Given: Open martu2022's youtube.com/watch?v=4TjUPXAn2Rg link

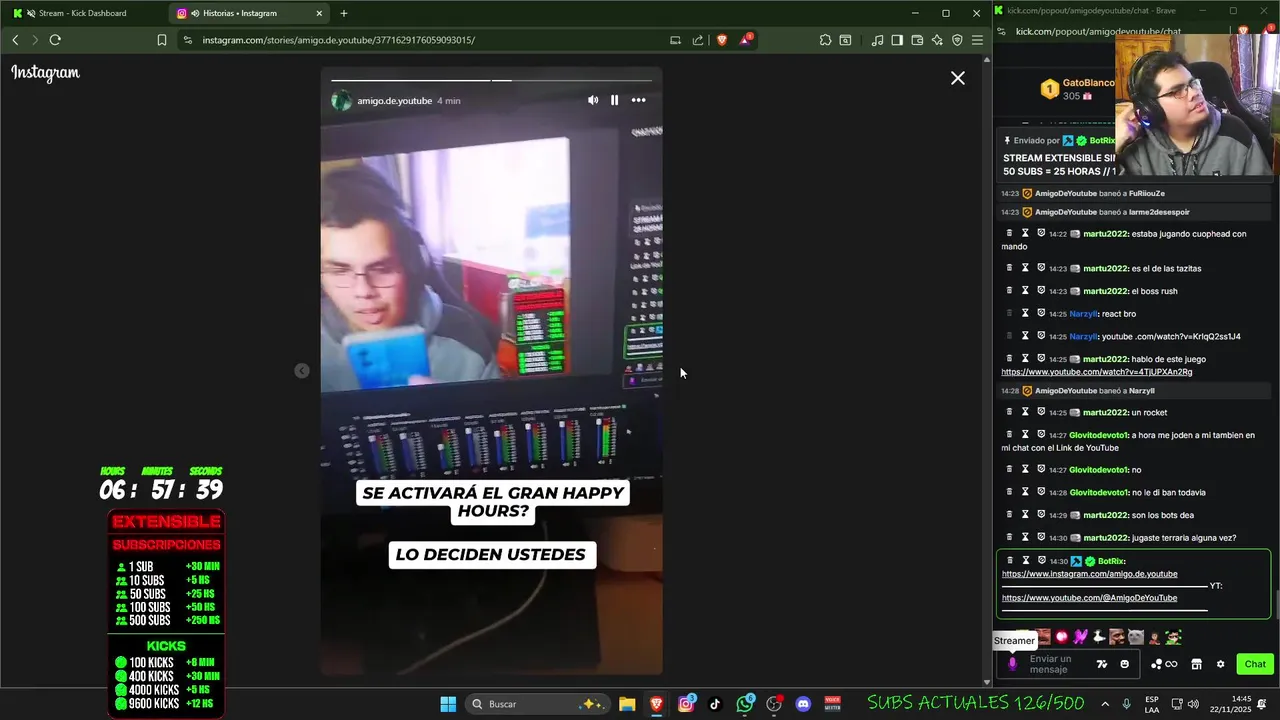Looking at the screenshot, I should pyautogui.click(x=1097, y=372).
